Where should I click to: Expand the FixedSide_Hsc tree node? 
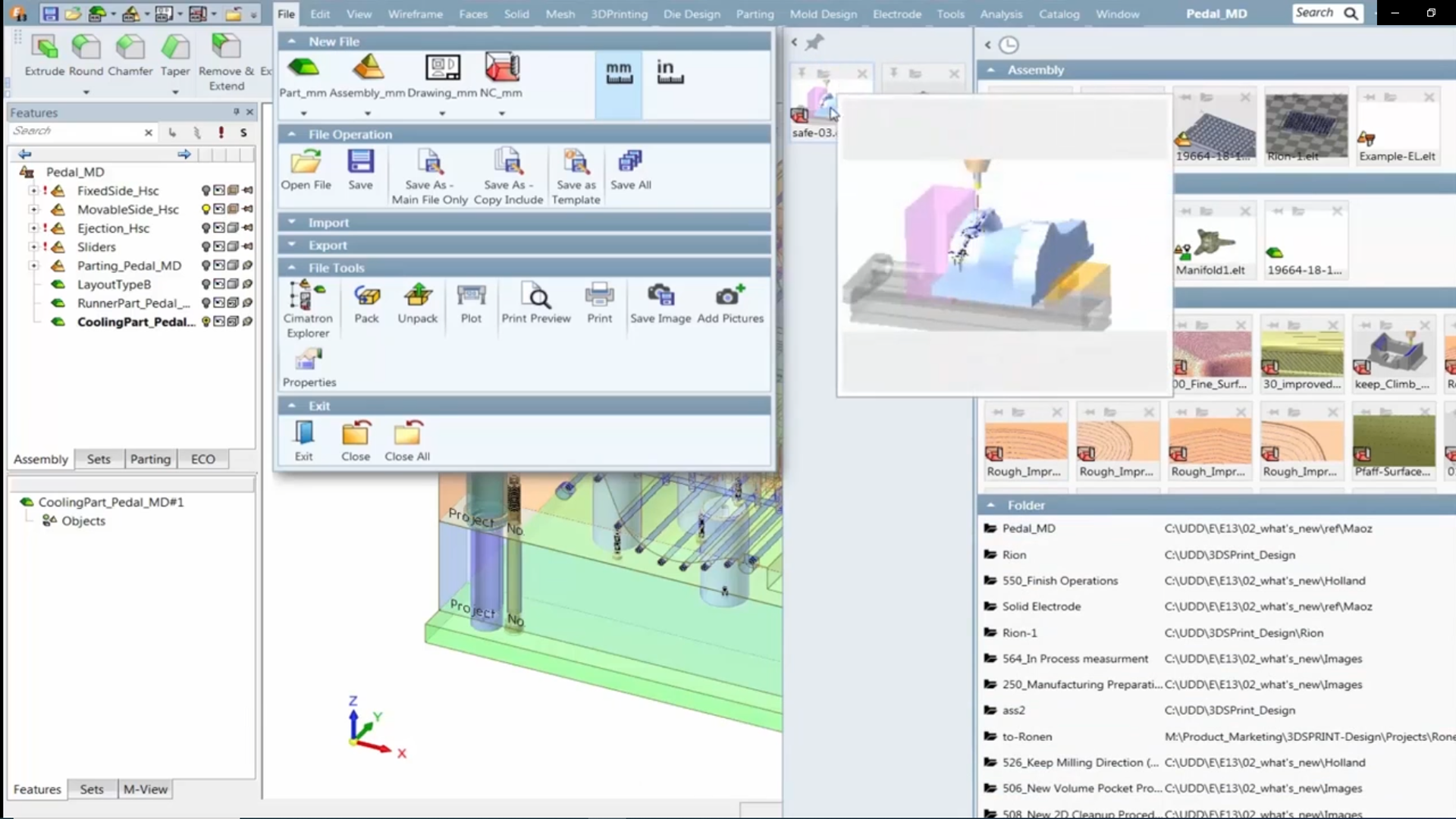click(x=33, y=190)
